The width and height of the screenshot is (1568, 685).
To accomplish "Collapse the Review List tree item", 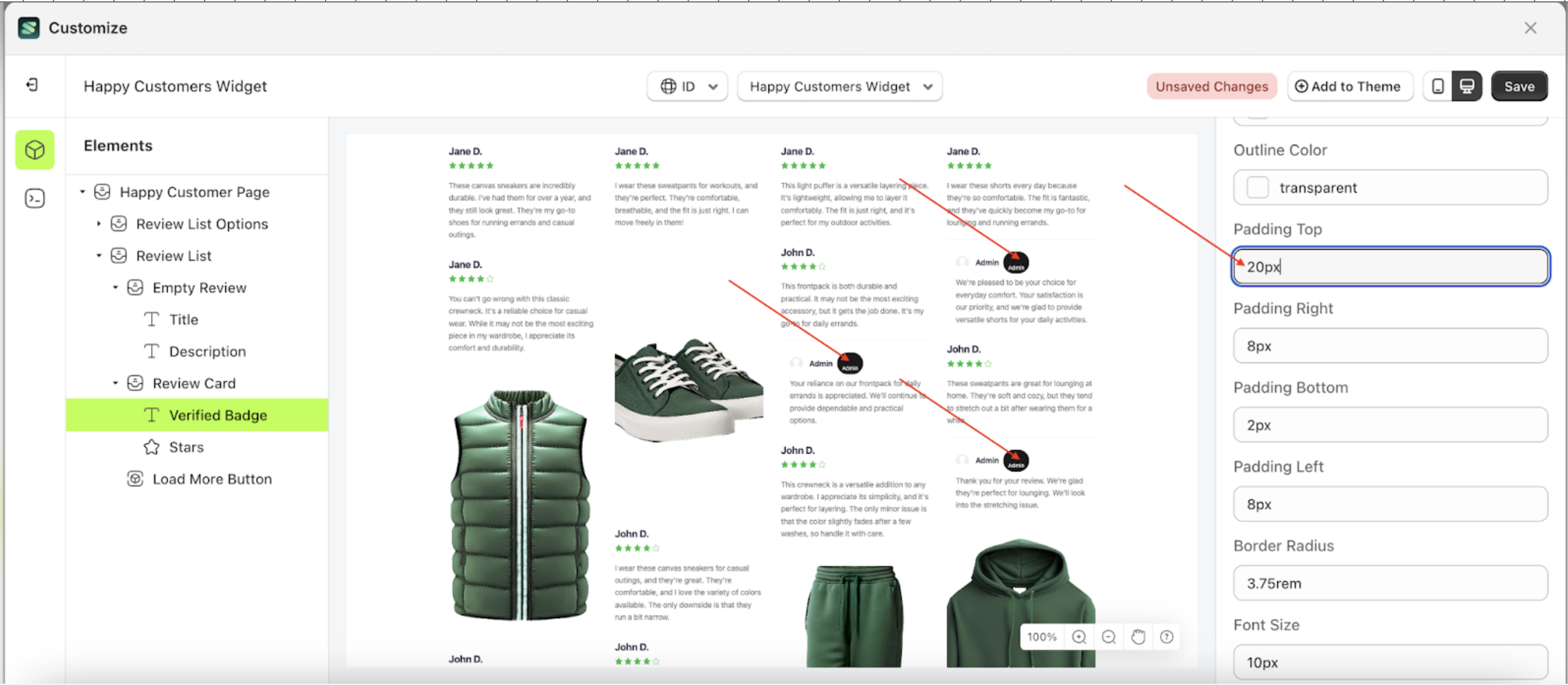I will [x=98, y=255].
